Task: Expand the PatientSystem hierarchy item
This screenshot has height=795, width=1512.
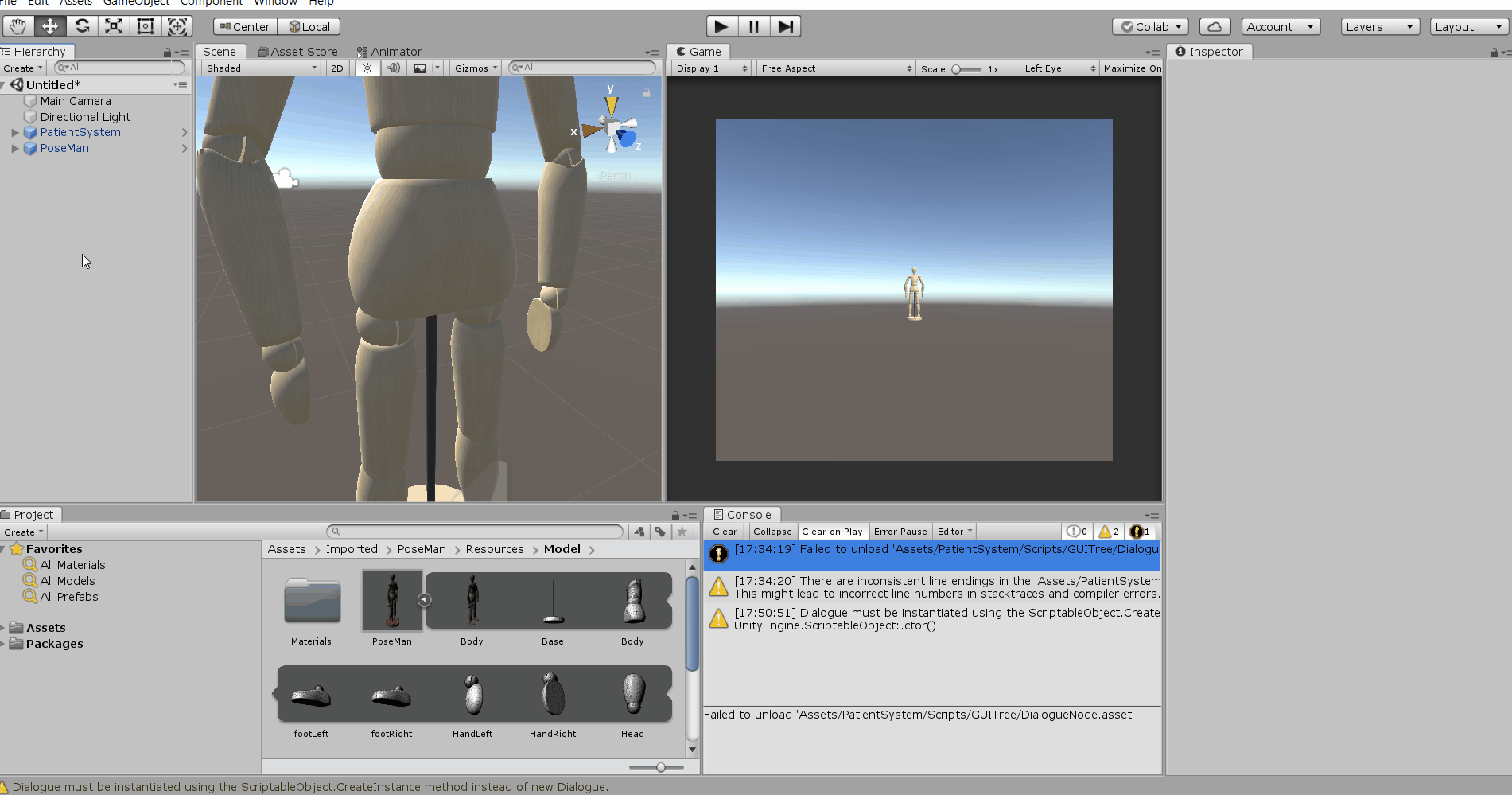Action: click(x=15, y=133)
